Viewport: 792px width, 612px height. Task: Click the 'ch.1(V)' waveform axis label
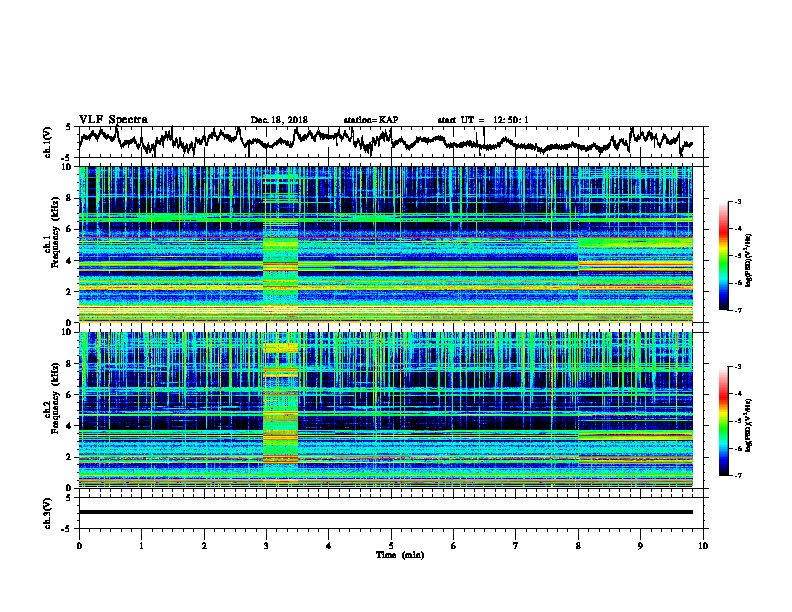(x=48, y=142)
